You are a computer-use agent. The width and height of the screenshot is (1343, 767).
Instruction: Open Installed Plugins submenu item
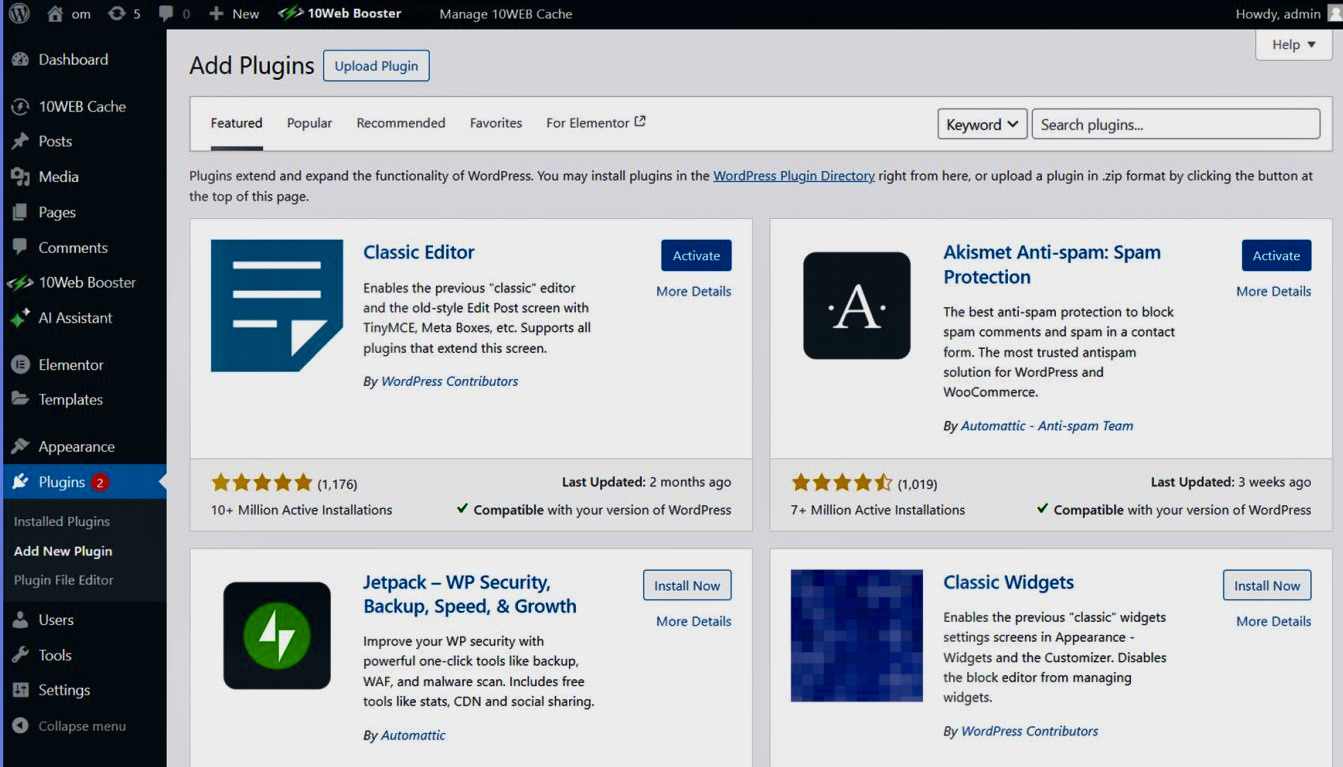[x=62, y=521]
